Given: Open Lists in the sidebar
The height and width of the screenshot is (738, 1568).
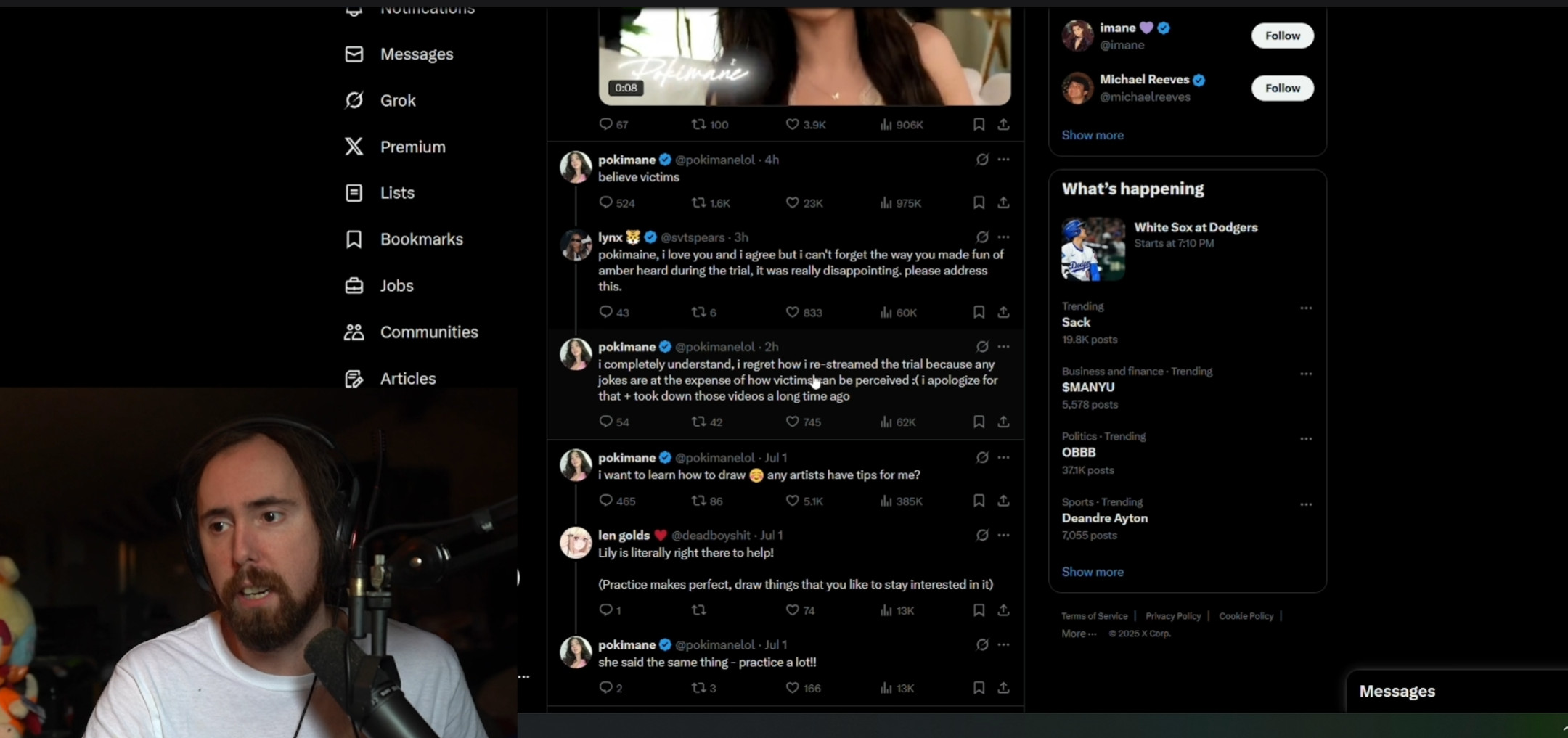Looking at the screenshot, I should (379, 193).
